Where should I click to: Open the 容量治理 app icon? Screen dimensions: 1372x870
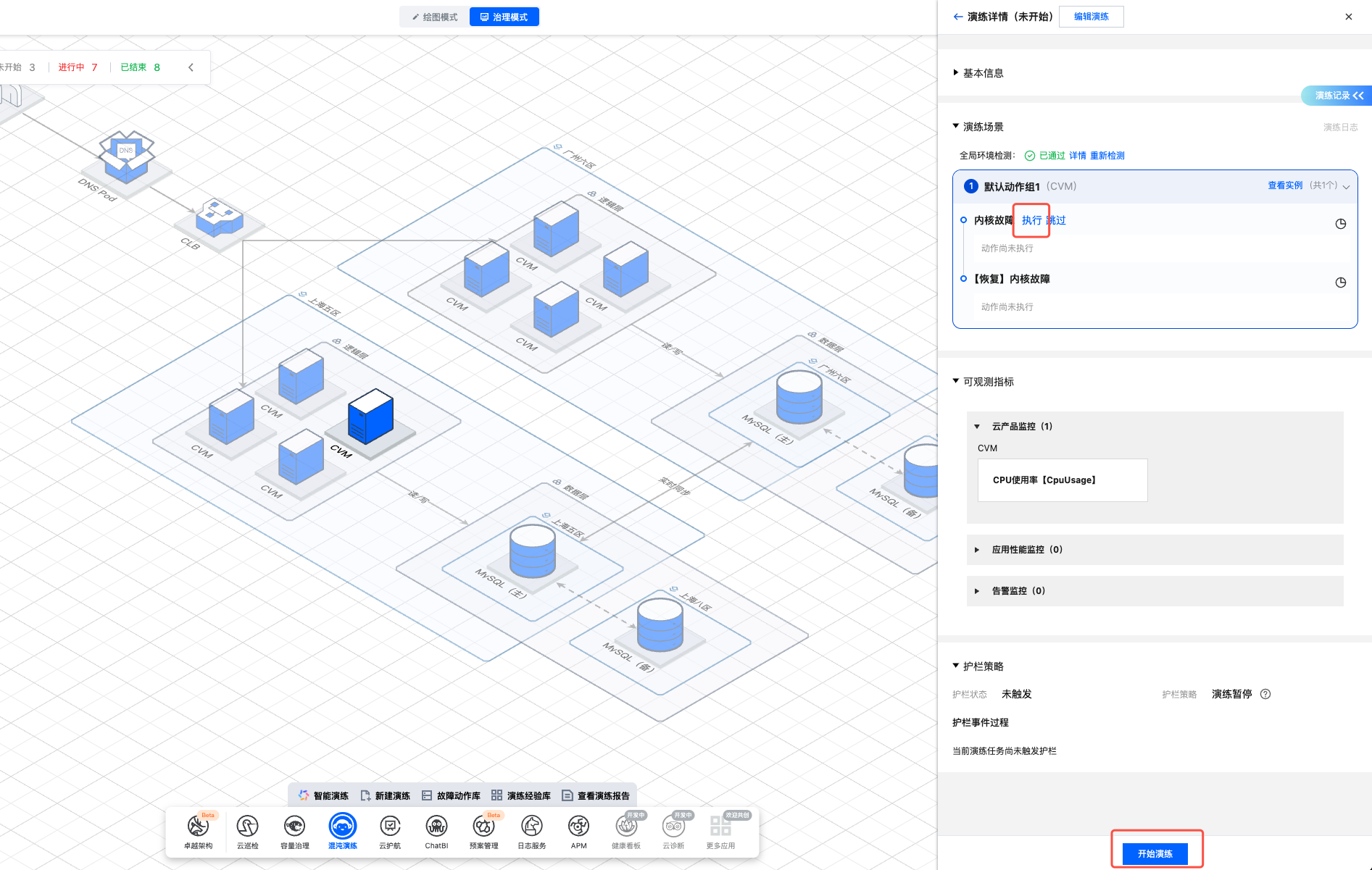tap(294, 827)
